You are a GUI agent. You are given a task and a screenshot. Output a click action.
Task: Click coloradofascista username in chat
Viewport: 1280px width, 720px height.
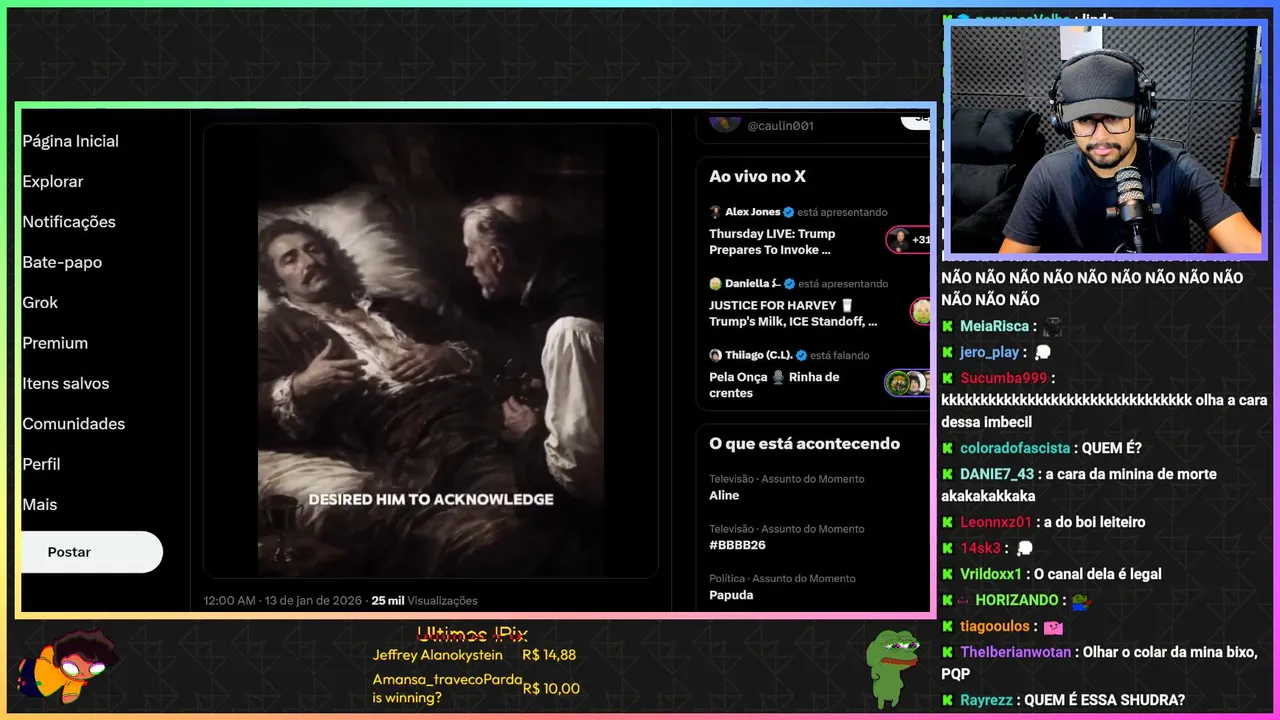click(x=1015, y=448)
